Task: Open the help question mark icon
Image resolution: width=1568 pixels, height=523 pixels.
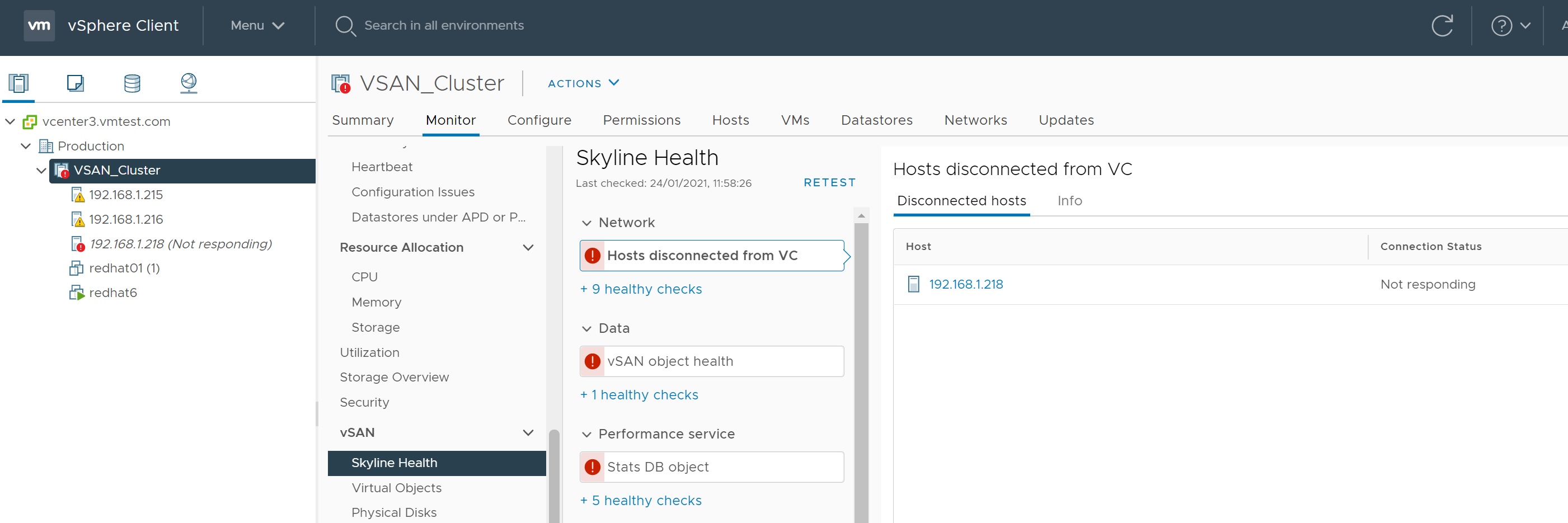Action: pos(1501,26)
